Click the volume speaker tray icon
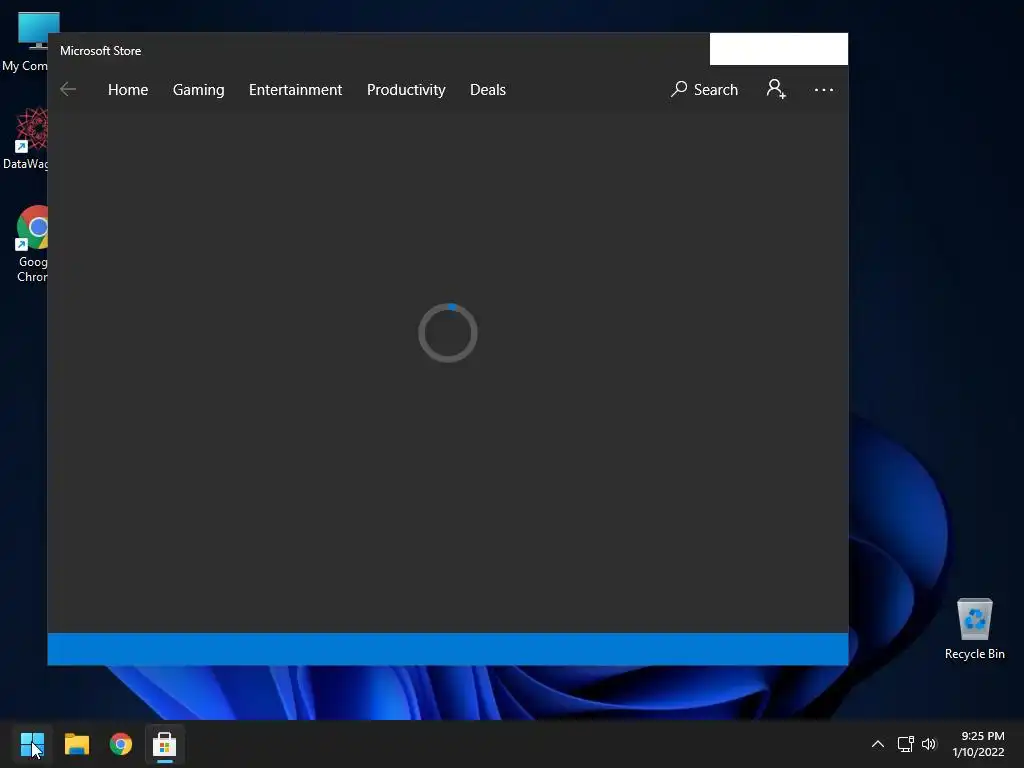 point(929,744)
